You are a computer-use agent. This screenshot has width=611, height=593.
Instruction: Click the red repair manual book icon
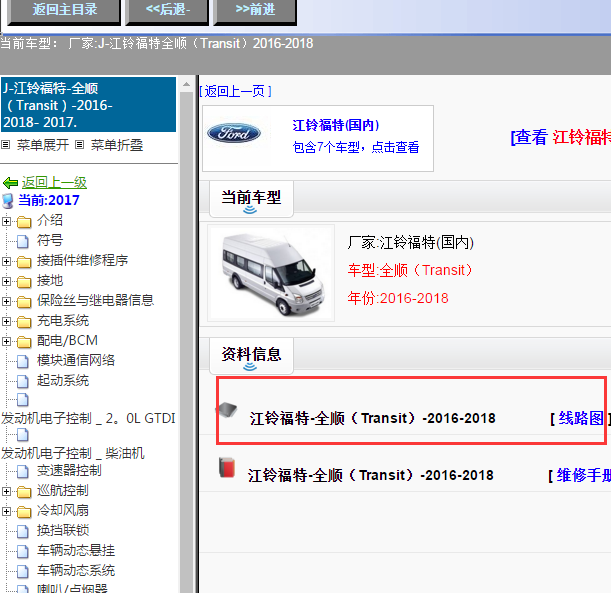(x=227, y=468)
